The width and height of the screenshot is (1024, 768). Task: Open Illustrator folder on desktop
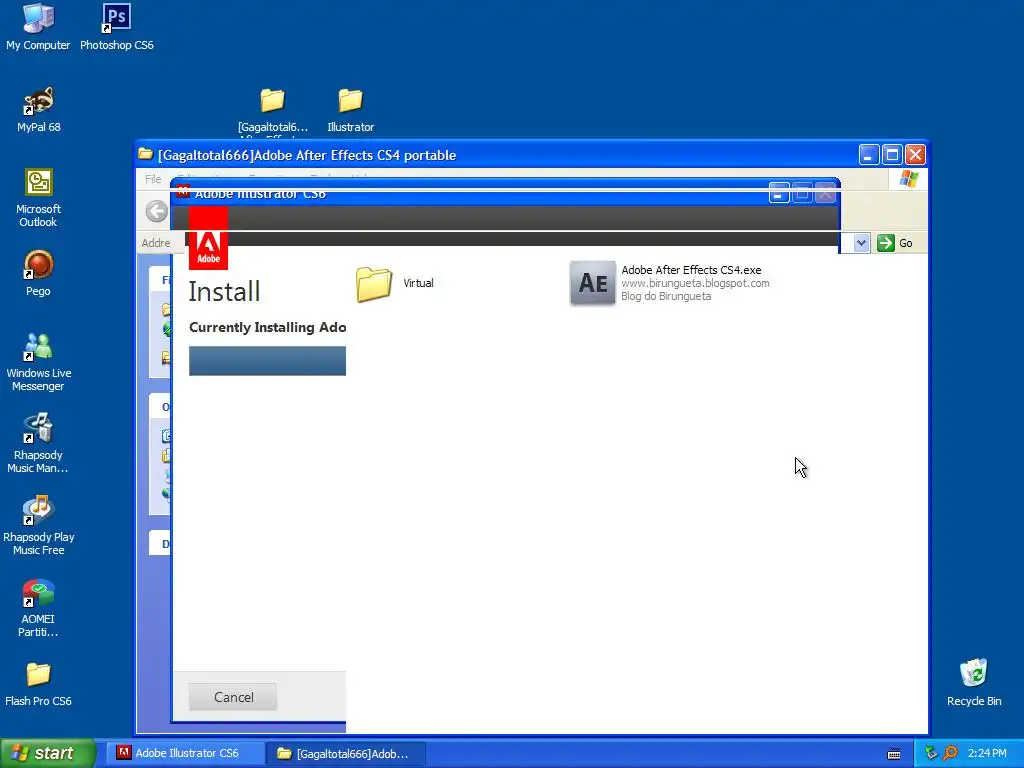[351, 110]
